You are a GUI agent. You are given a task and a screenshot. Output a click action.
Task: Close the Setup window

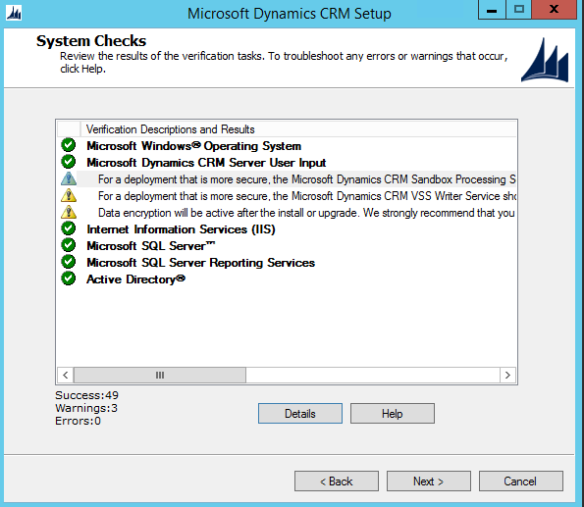[x=554, y=10]
